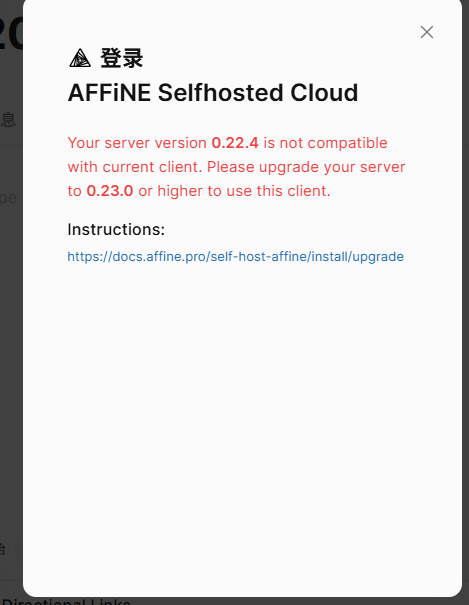Screen dimensions: 469x605
Task: Click the Instructions: label
Action: [x=116, y=230]
